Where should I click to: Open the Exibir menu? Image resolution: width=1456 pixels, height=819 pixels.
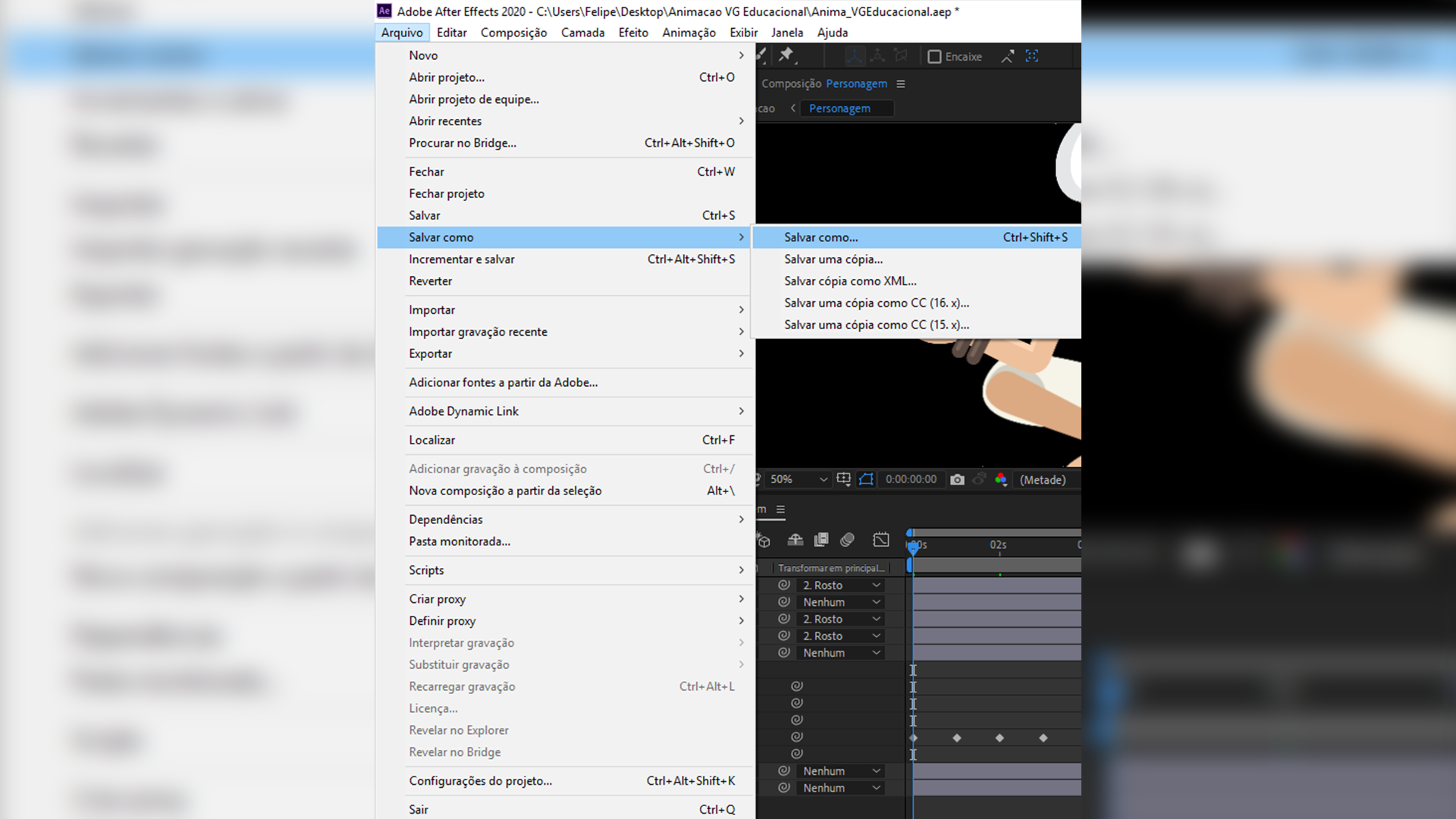743,33
